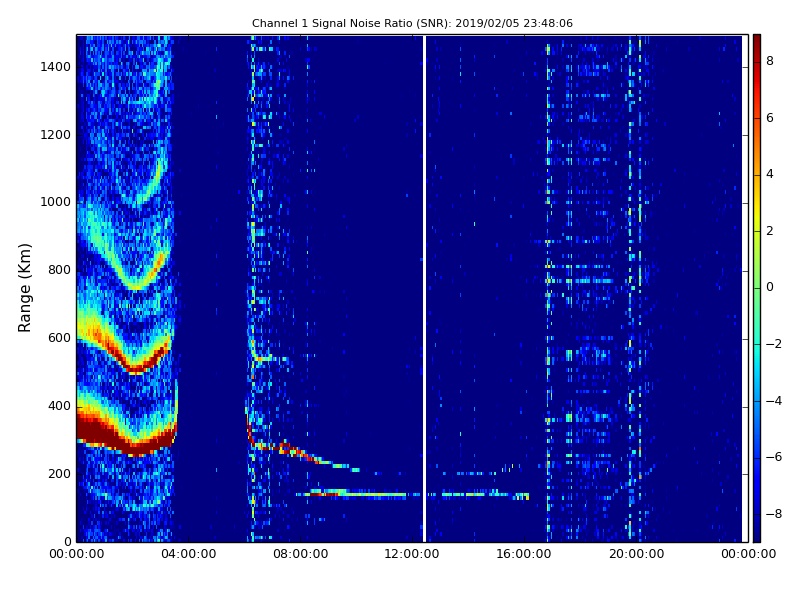Click the 600 range tick label
The image size is (800, 600).
(x=59, y=338)
